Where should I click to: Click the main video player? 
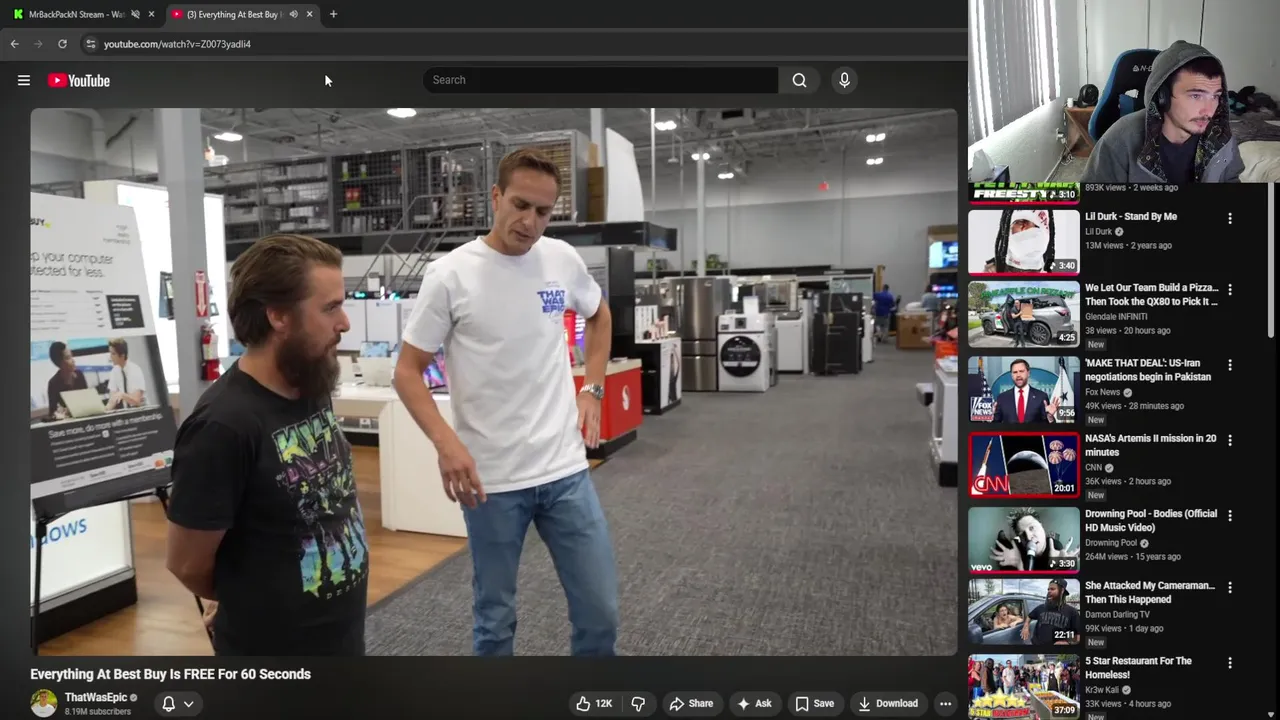point(493,381)
